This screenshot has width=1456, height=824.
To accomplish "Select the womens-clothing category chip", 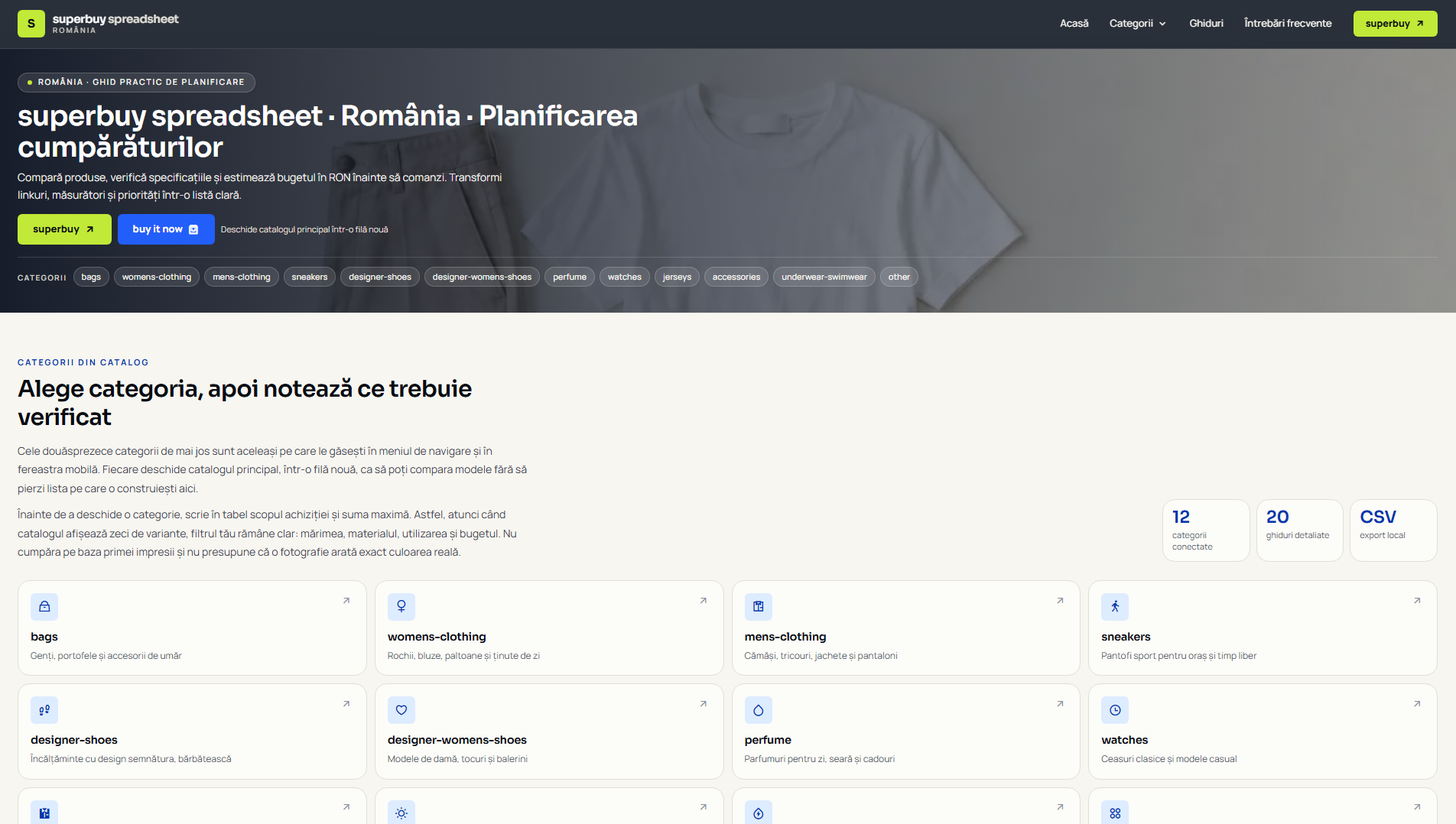I will (x=157, y=277).
